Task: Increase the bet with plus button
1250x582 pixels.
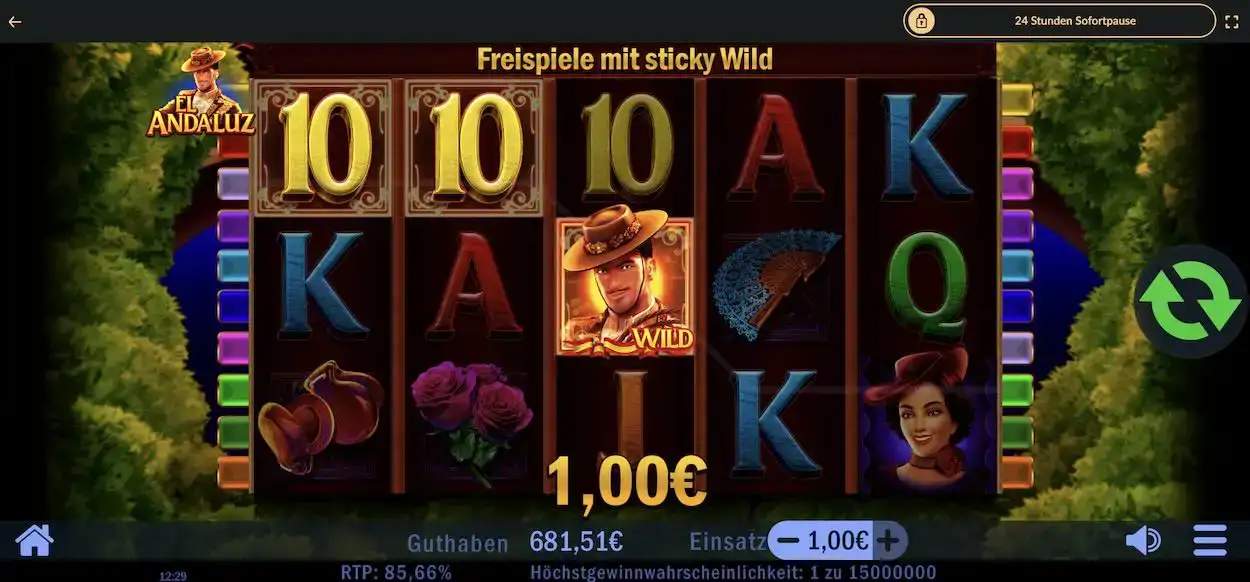Action: pyautogui.click(x=888, y=541)
